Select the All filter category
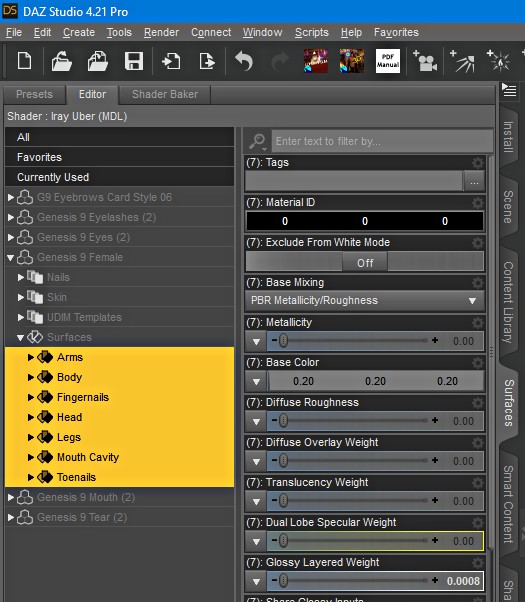Screen dimensions: 525x602 tap(119, 137)
